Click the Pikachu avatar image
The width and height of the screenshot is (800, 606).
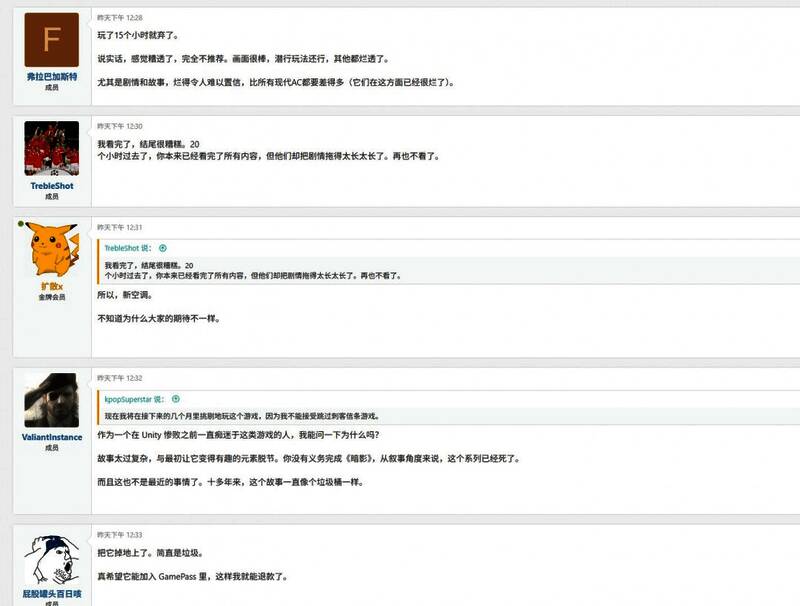(53, 250)
